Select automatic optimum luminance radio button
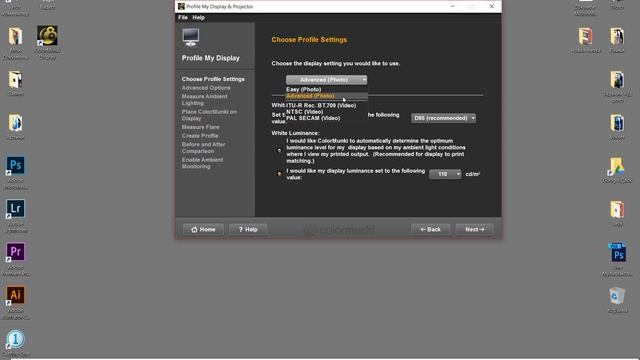 pyautogui.click(x=279, y=151)
